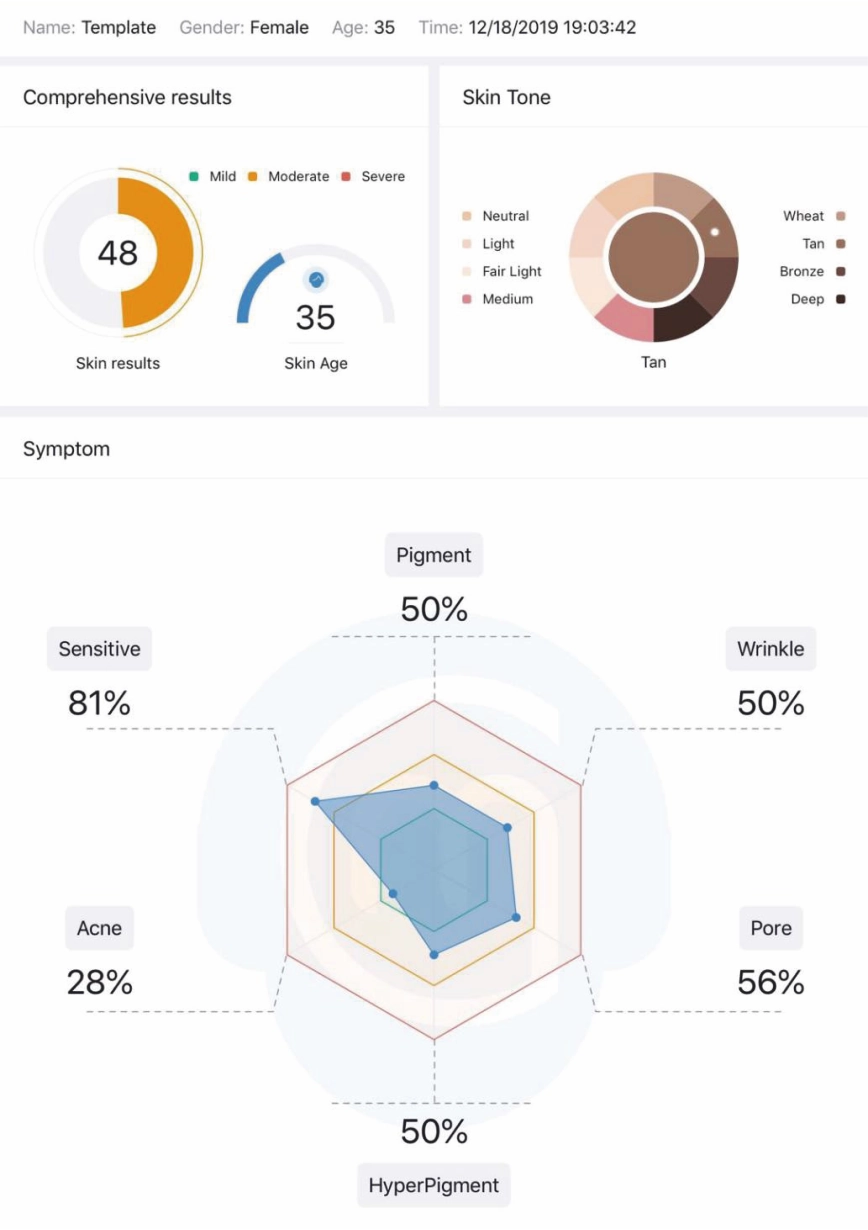Viewport: 868px width, 1230px height.
Task: Click the Sensitive data point on radar chart
Action: pos(315,802)
